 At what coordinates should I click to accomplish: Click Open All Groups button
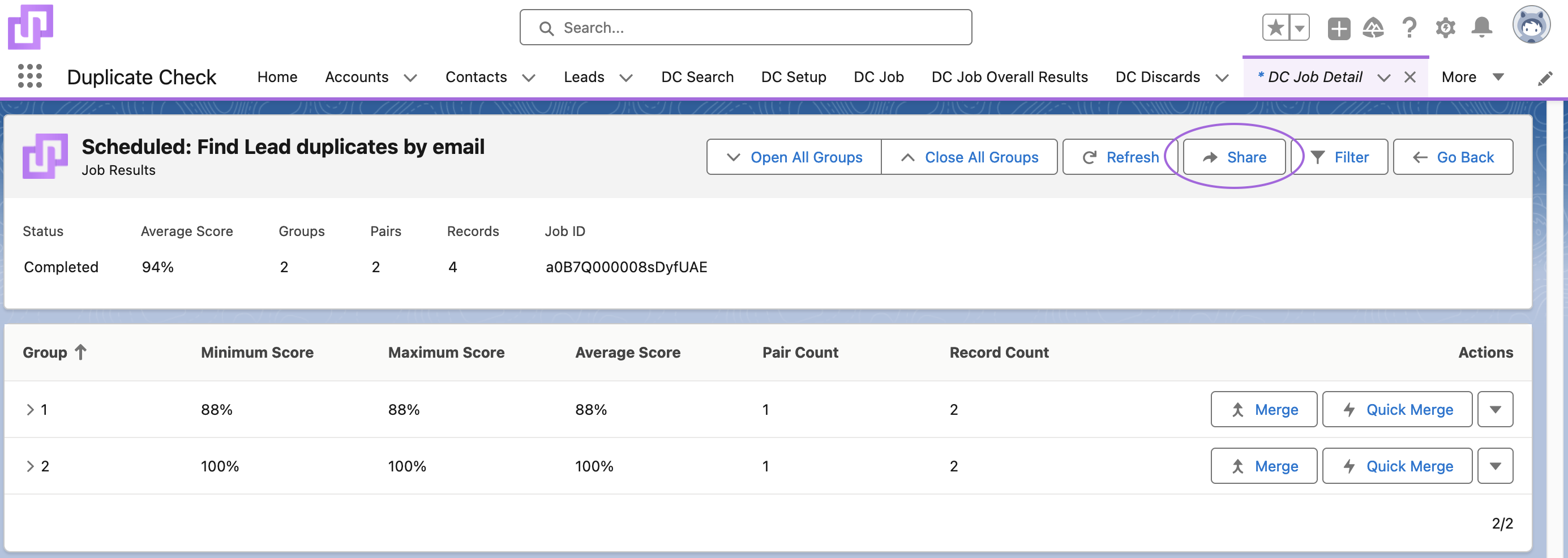click(794, 157)
